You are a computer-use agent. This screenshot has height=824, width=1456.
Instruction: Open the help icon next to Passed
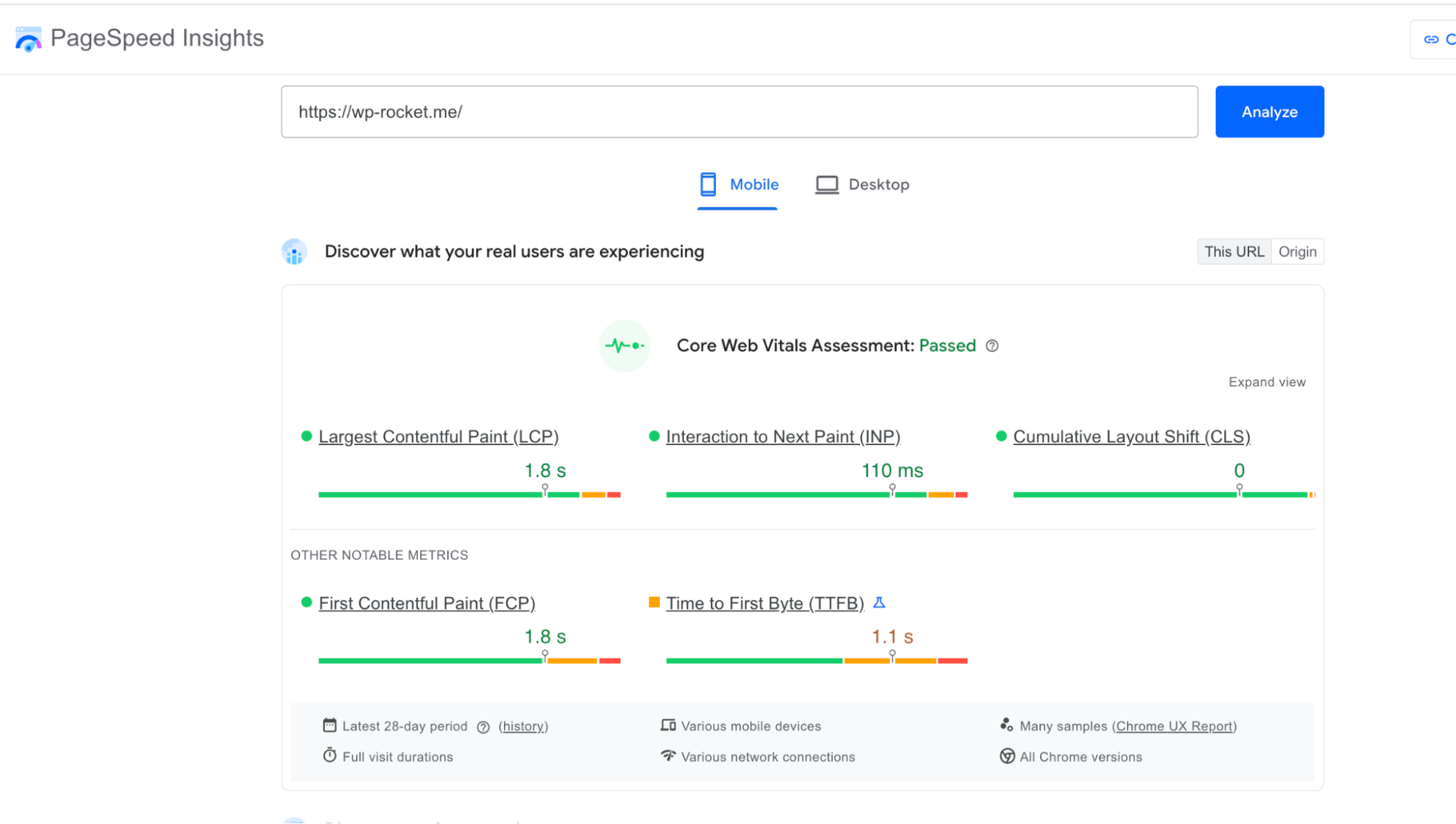click(x=992, y=346)
